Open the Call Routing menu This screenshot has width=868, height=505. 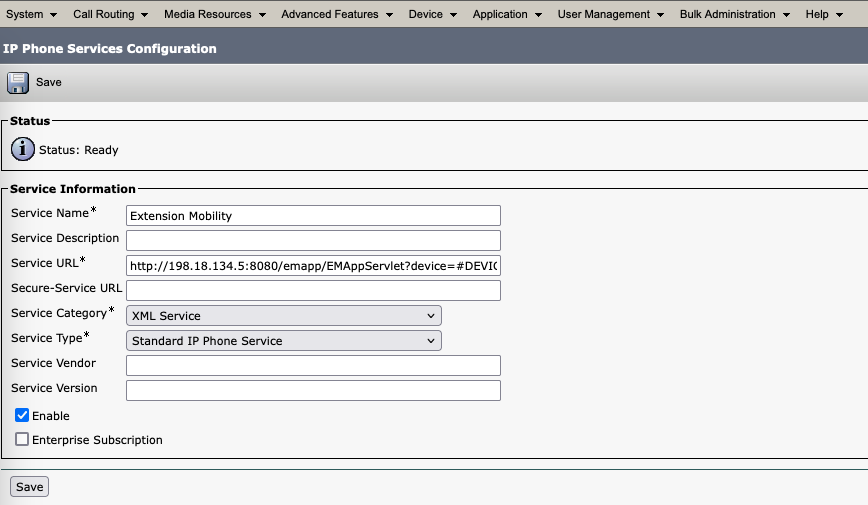coord(110,14)
